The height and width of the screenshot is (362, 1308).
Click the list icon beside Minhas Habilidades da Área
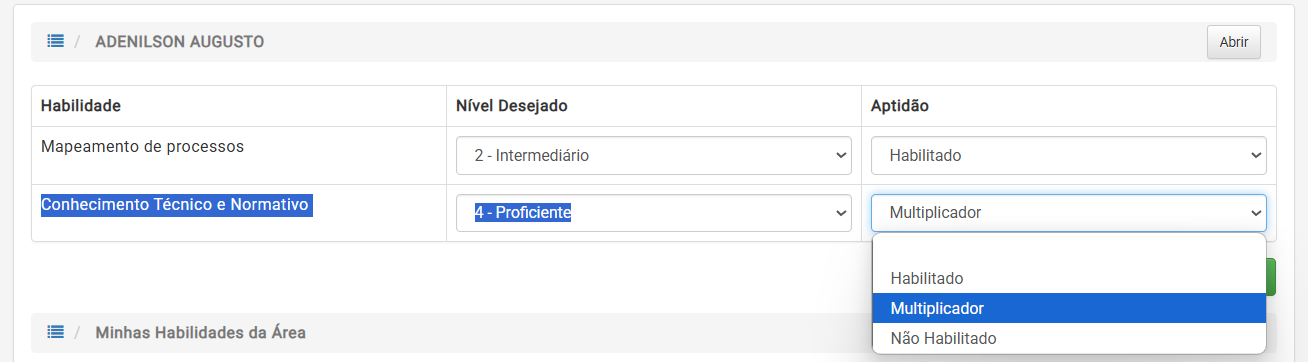click(55, 332)
